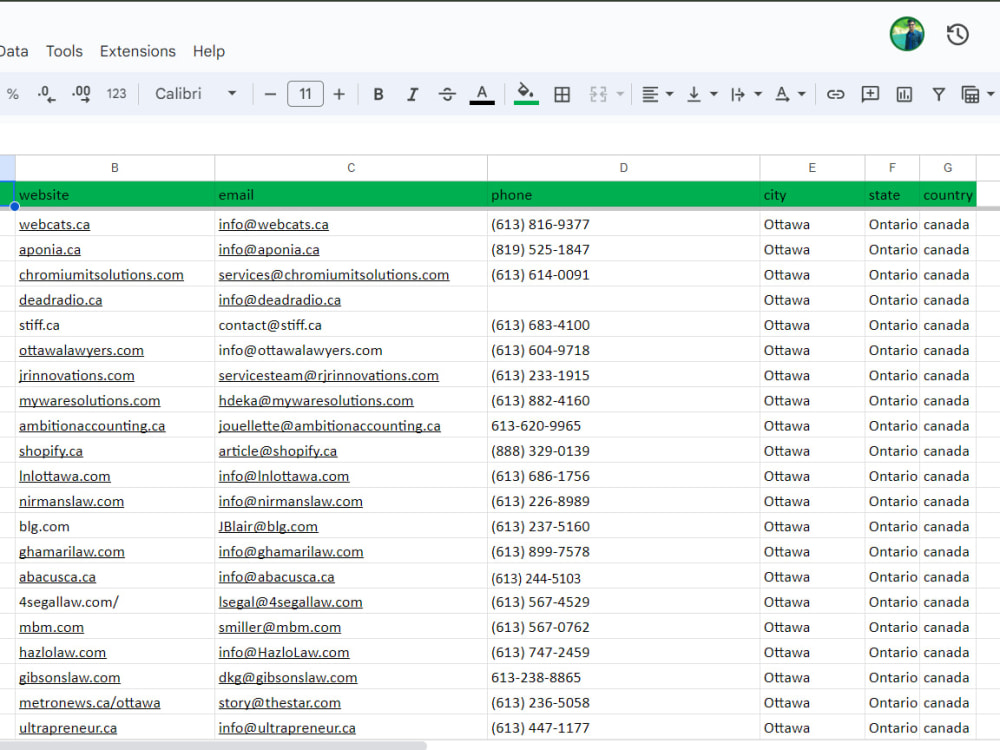
Task: Click story@thestar.com email link
Action: point(279,703)
